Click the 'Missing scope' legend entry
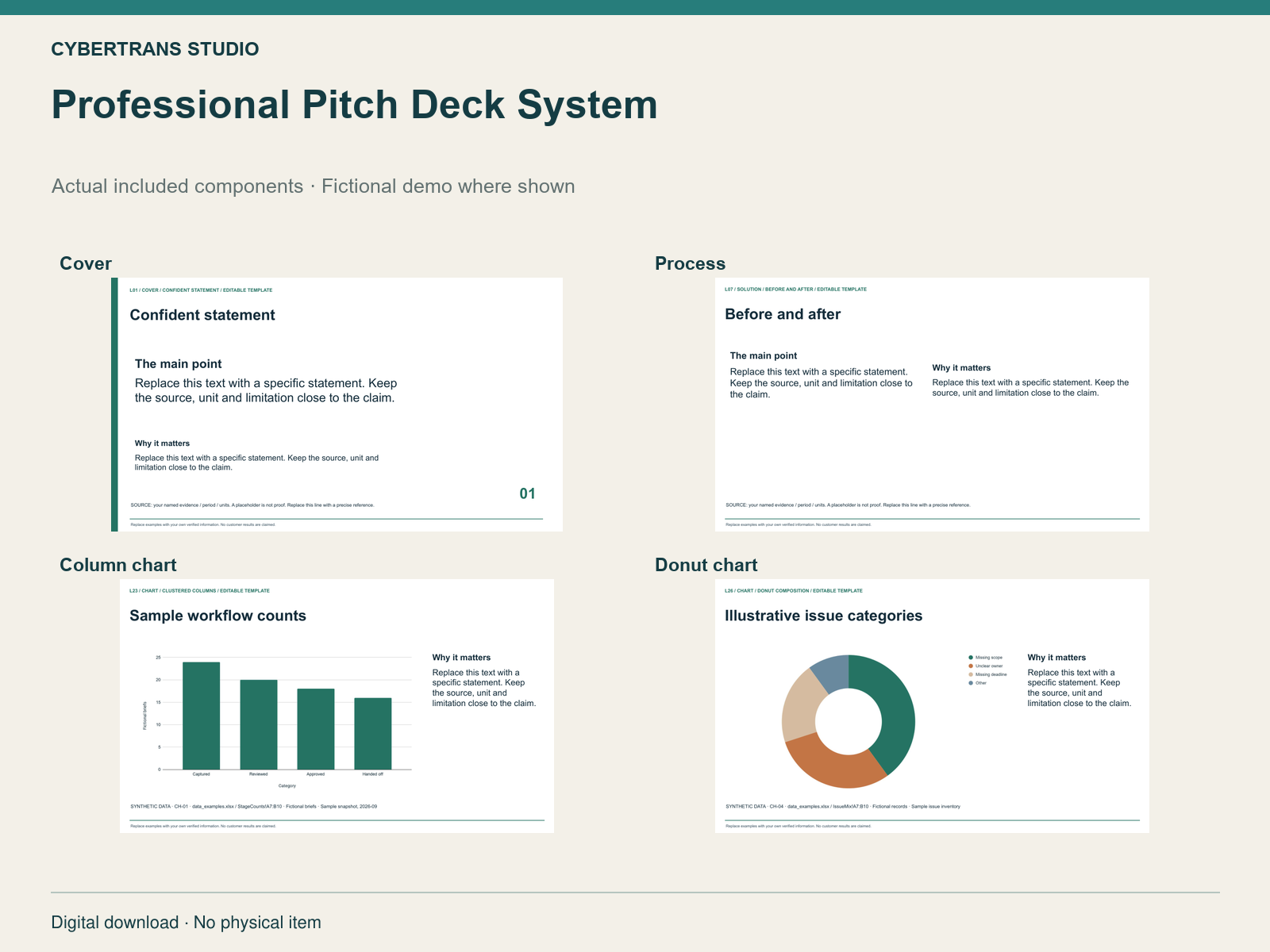The width and height of the screenshot is (1270, 952). (986, 658)
